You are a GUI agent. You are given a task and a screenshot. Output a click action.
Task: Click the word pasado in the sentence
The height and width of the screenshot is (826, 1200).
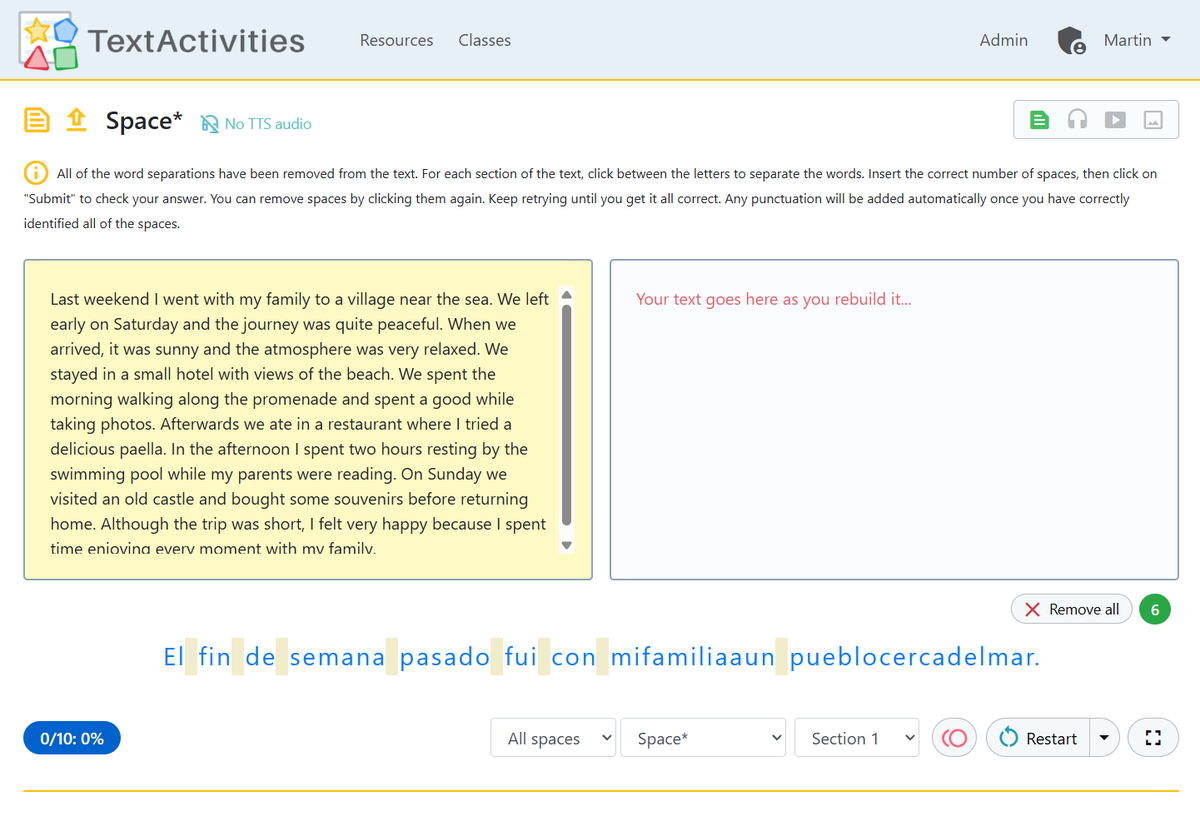point(445,657)
